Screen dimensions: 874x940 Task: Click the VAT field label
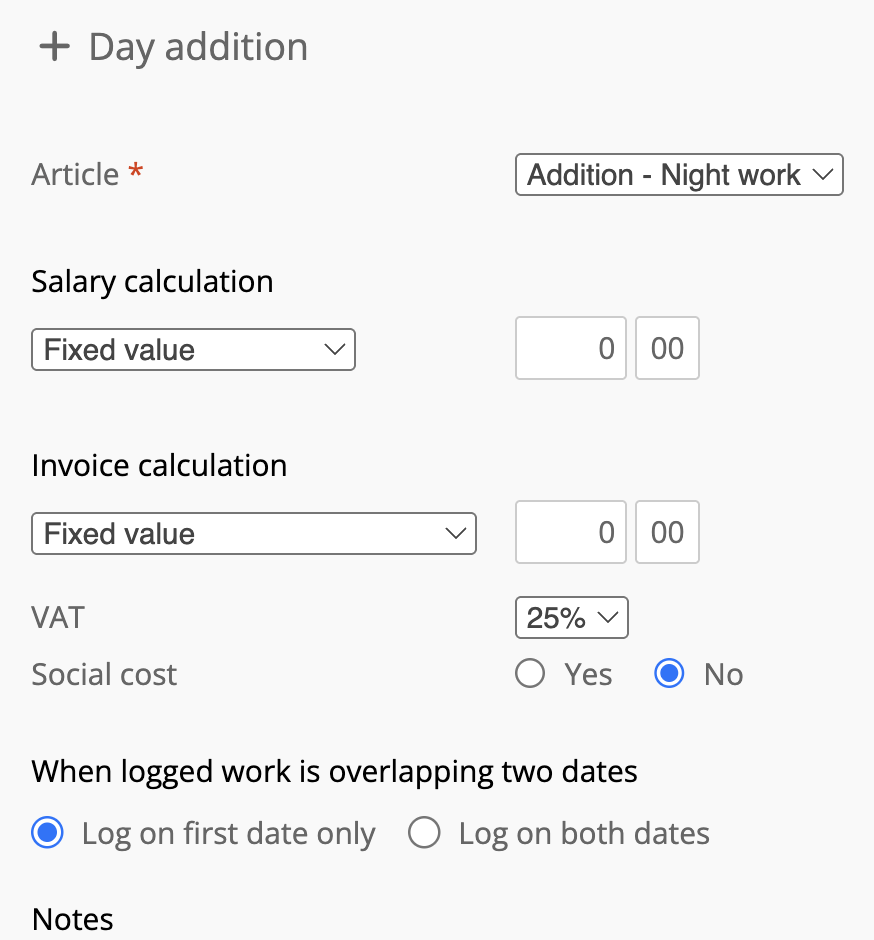(58, 617)
